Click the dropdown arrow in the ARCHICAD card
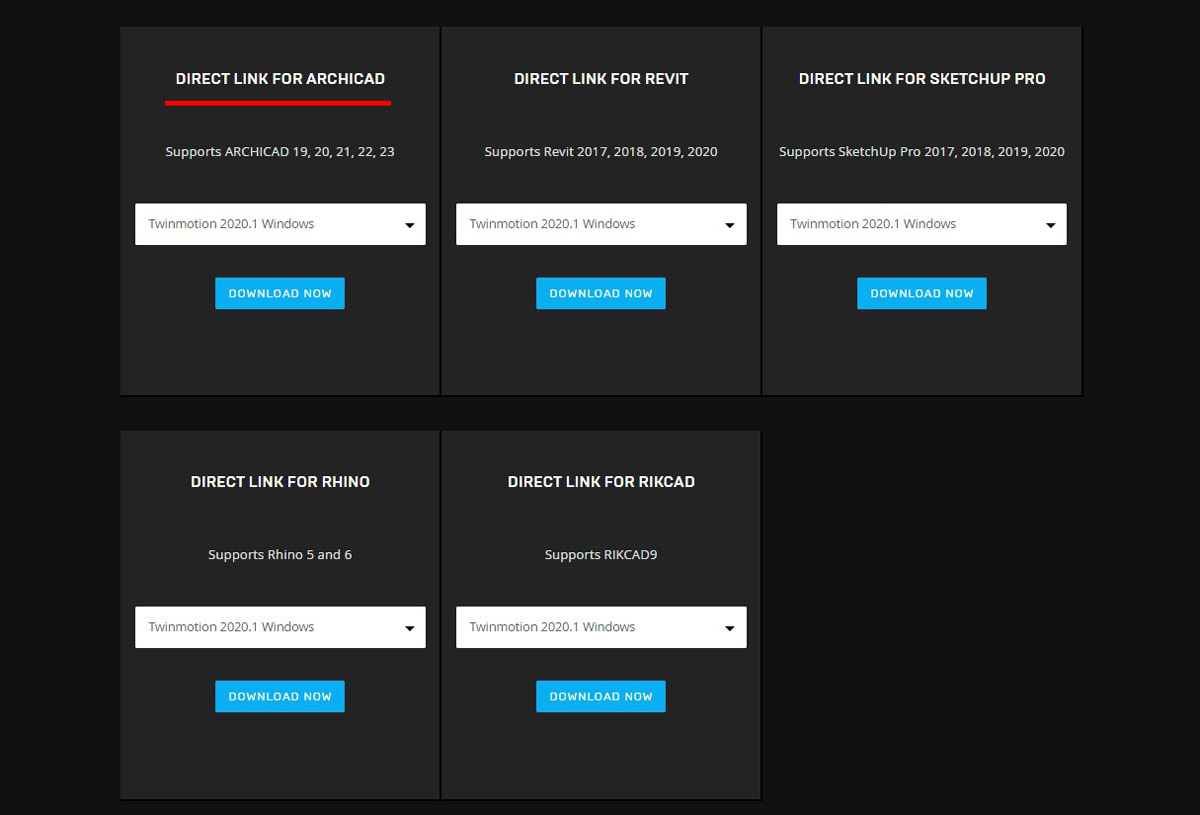 [409, 226]
